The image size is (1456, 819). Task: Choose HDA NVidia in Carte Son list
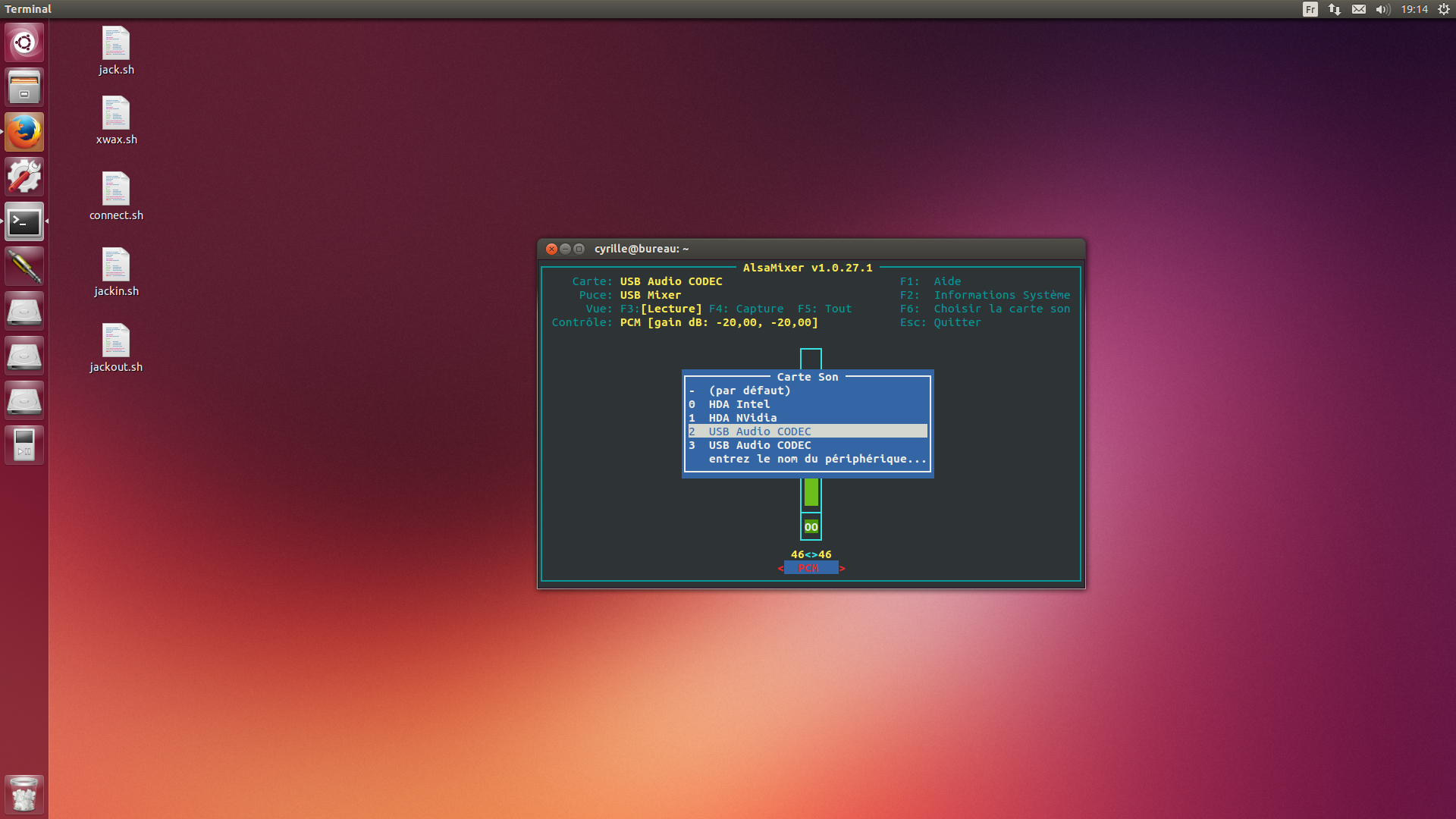coord(742,418)
